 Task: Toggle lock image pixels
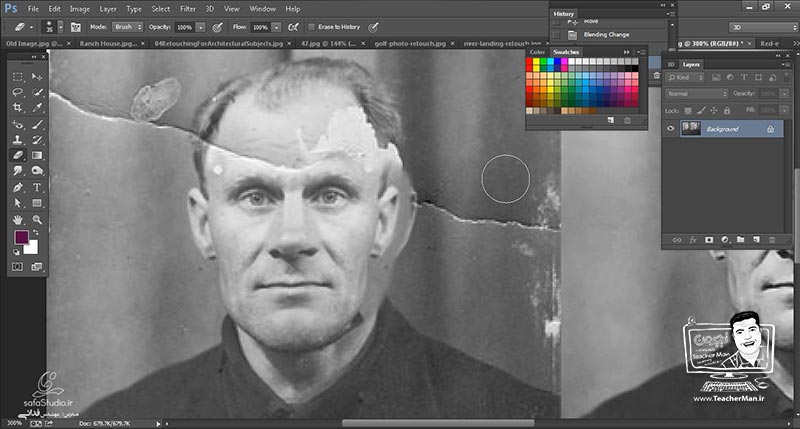(x=701, y=110)
